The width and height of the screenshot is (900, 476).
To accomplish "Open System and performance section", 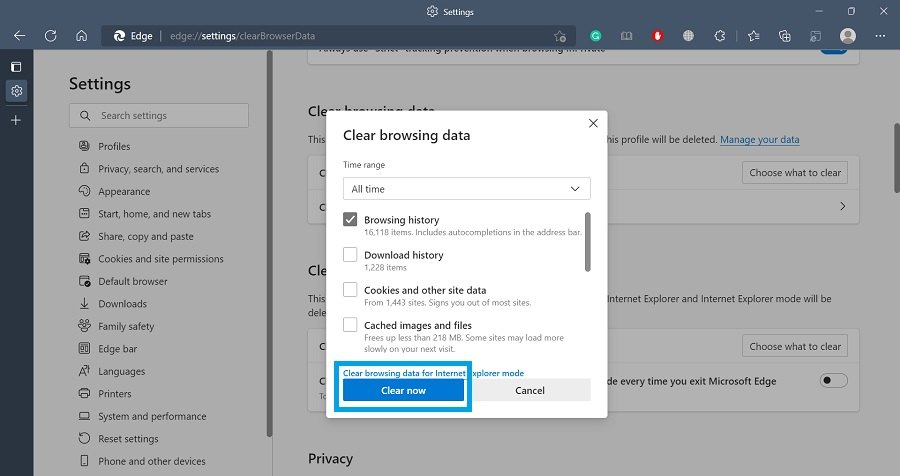I will pos(152,416).
